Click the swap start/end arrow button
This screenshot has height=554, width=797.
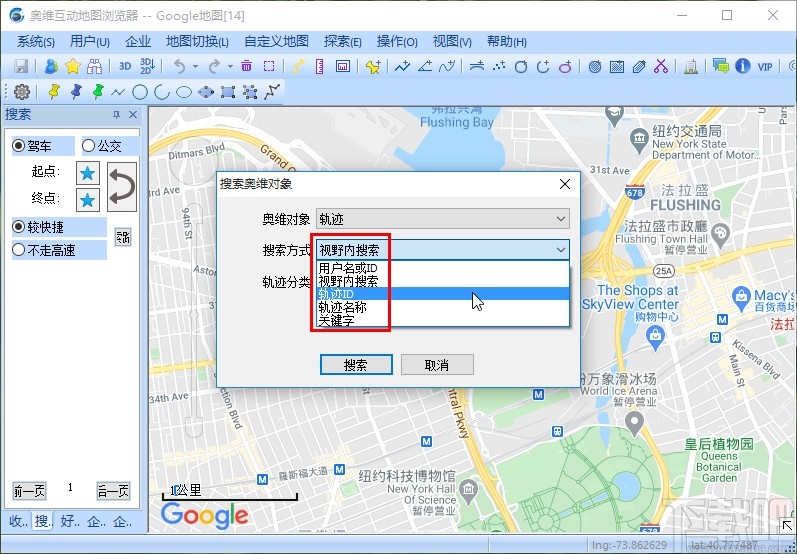(x=122, y=187)
